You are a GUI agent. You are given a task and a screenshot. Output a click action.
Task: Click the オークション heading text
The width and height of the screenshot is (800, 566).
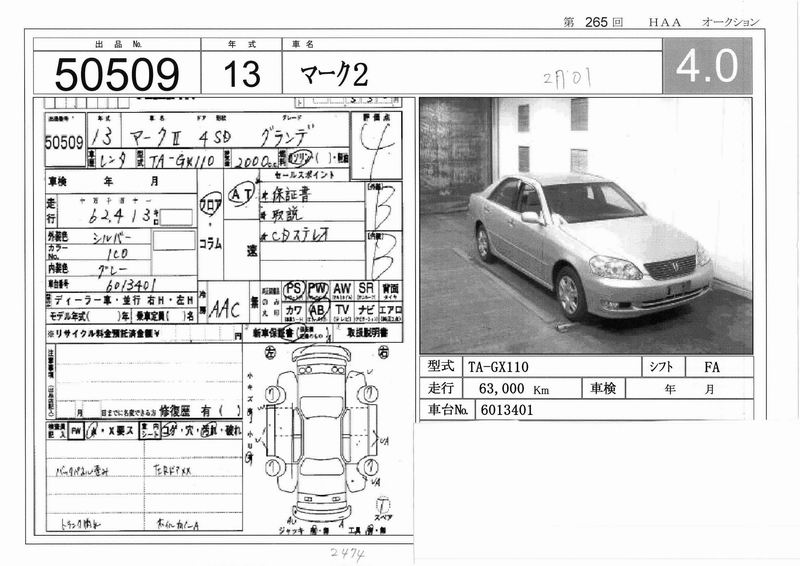[731, 22]
